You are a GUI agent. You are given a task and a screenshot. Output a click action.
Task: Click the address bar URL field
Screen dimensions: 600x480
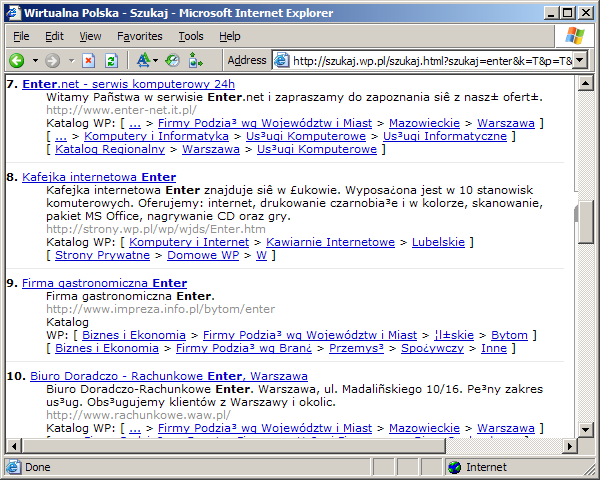[432, 60]
